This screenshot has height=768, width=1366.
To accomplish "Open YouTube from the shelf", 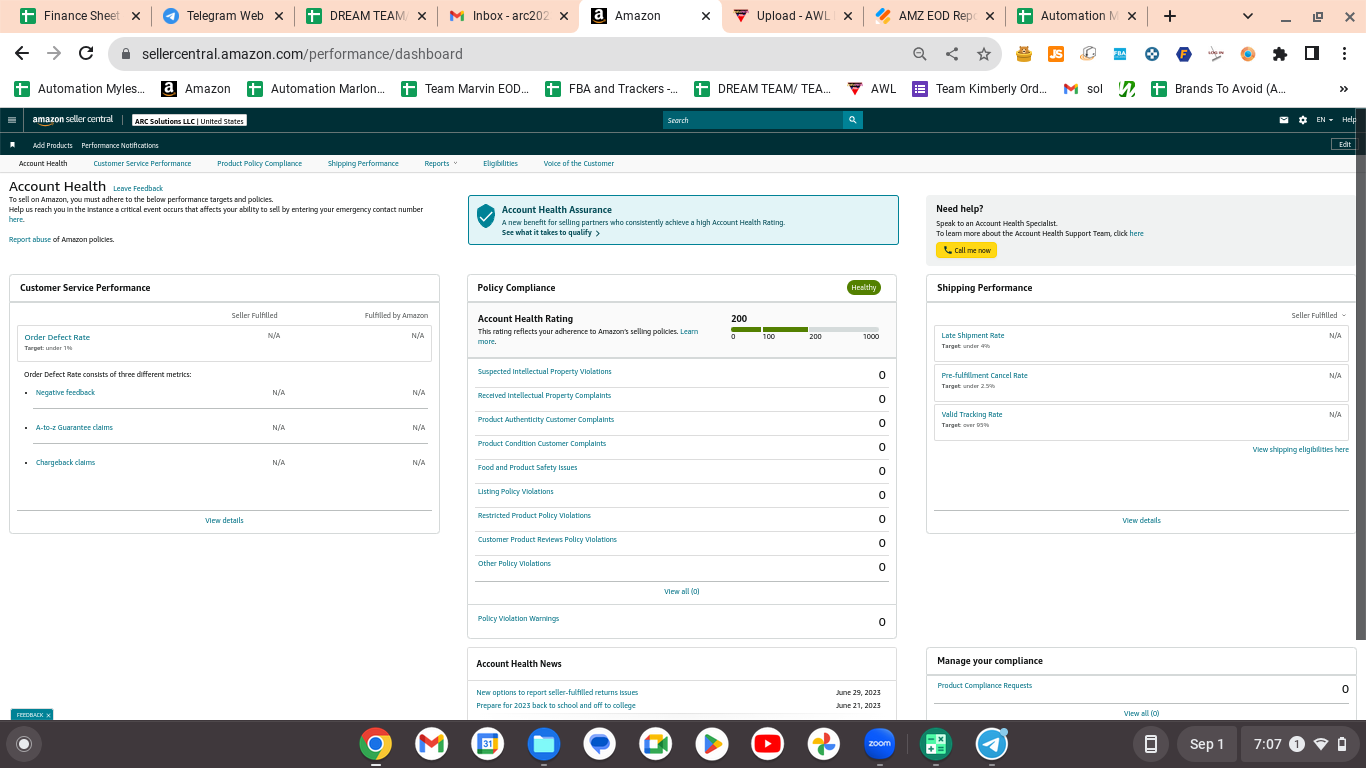I will click(768, 744).
